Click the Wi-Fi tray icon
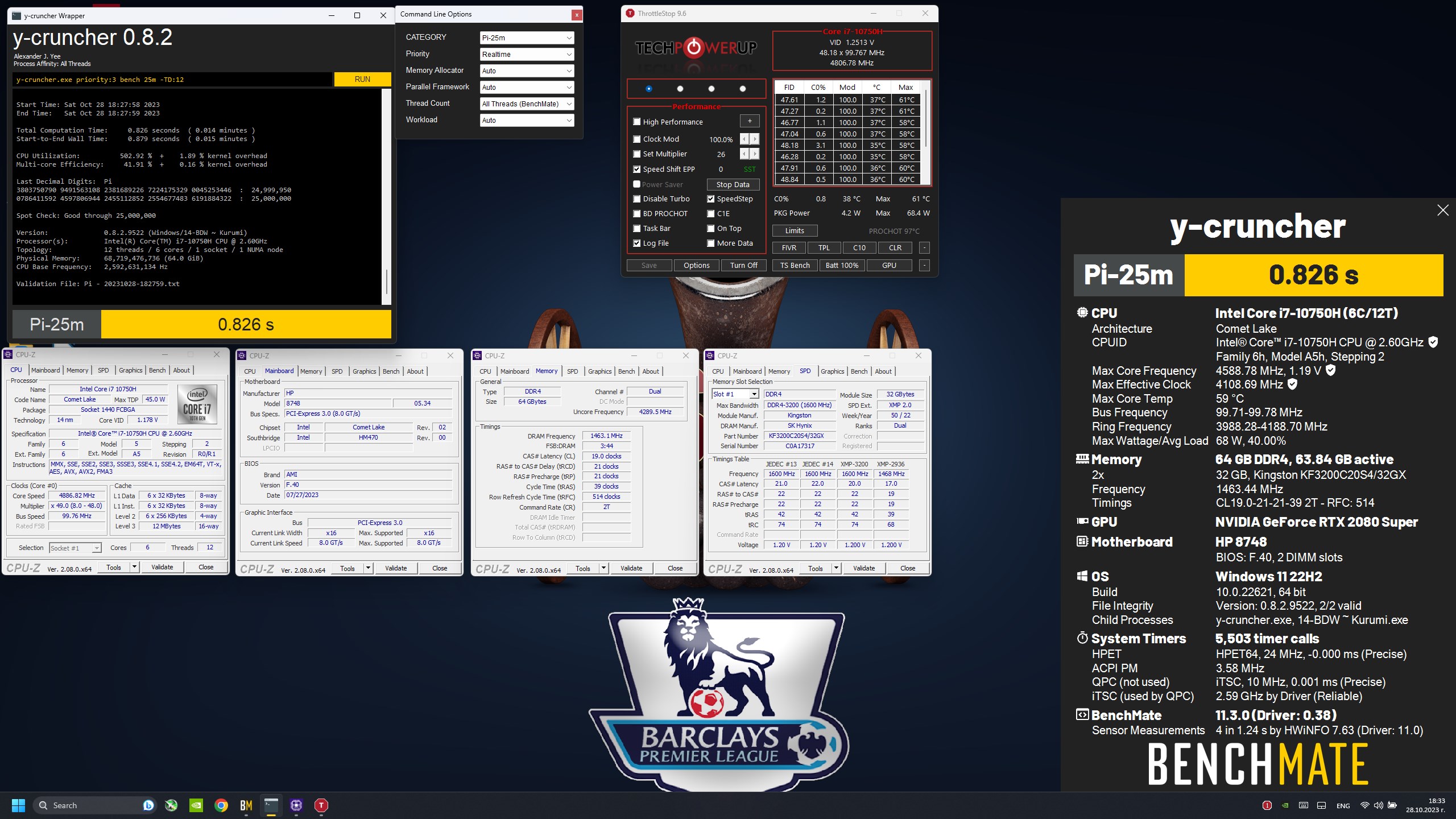Viewport: 1456px width, 819px height. [1364, 805]
